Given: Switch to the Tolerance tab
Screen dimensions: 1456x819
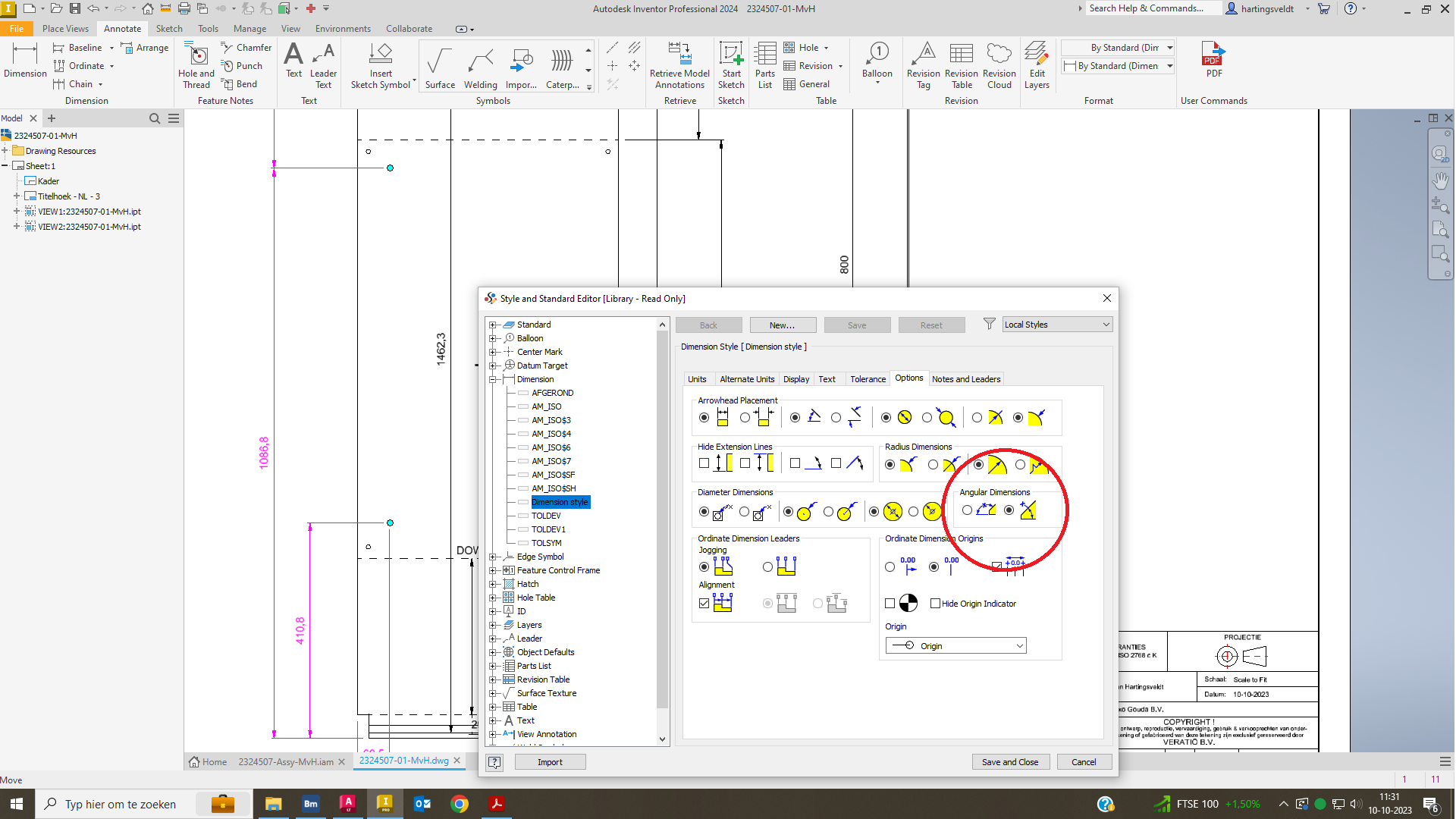Looking at the screenshot, I should (x=868, y=378).
